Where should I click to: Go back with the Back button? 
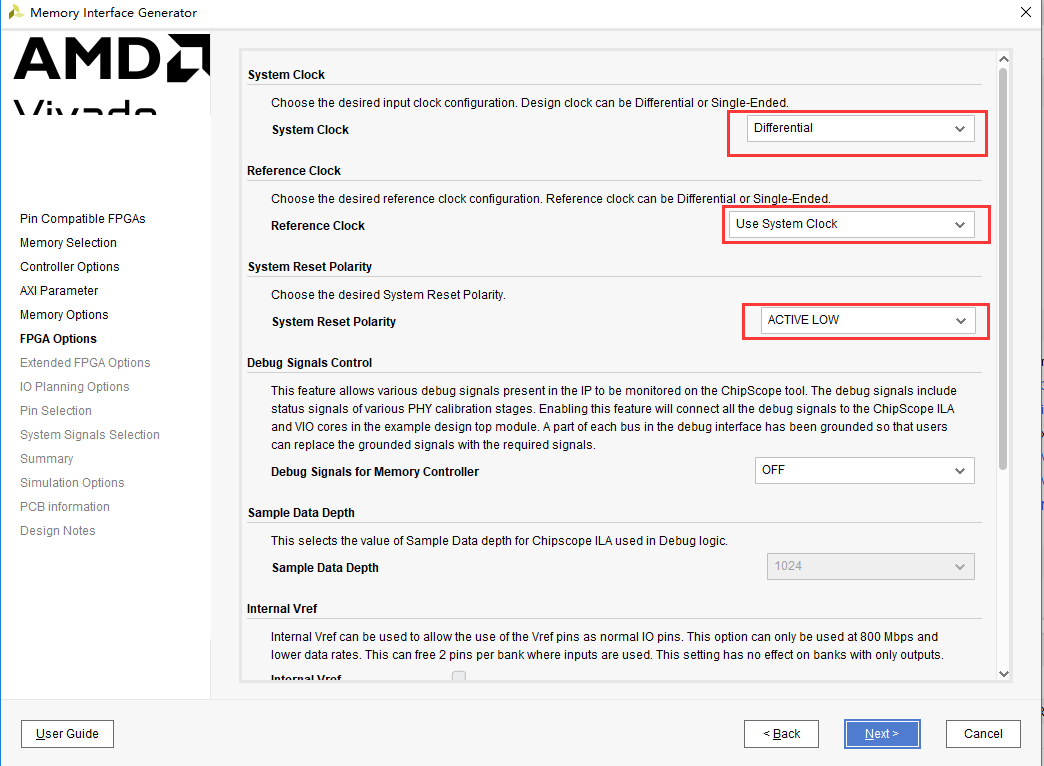[781, 733]
